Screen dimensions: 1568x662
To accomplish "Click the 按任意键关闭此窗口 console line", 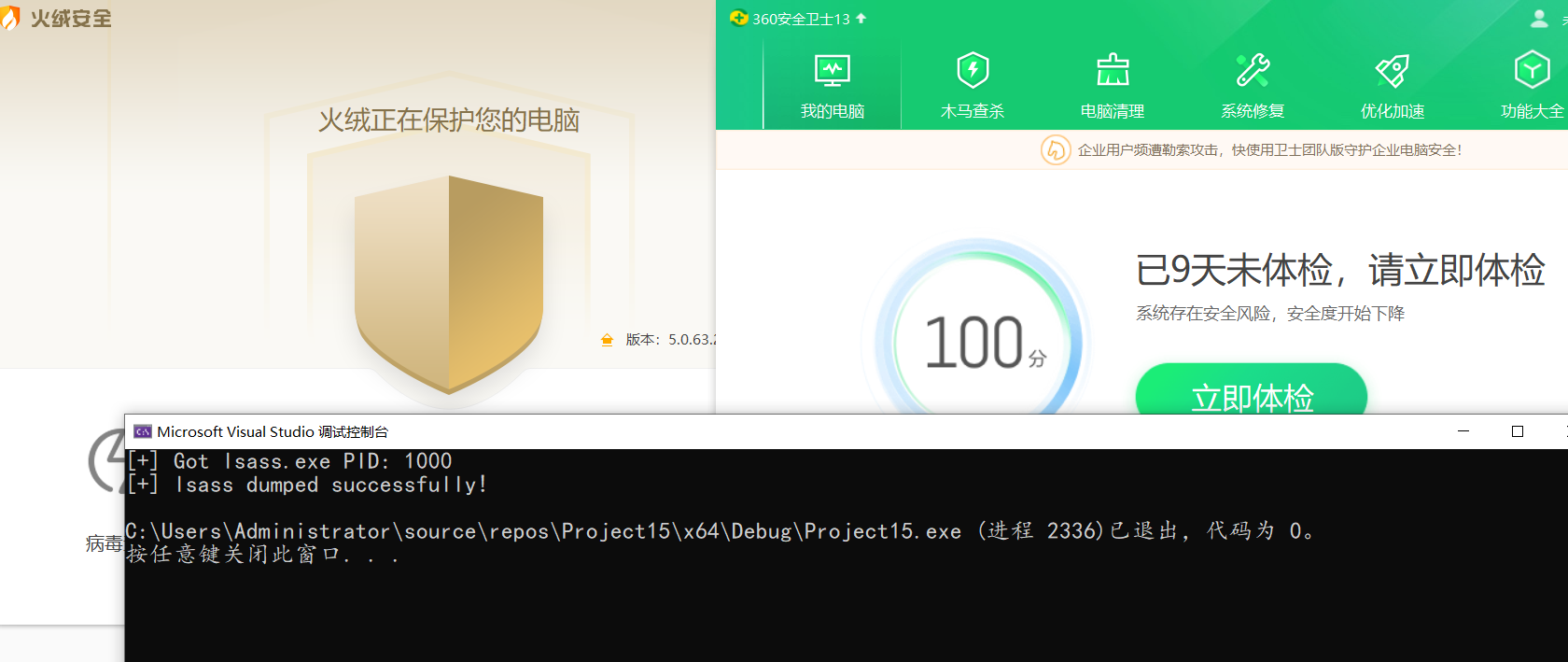I will [262, 555].
